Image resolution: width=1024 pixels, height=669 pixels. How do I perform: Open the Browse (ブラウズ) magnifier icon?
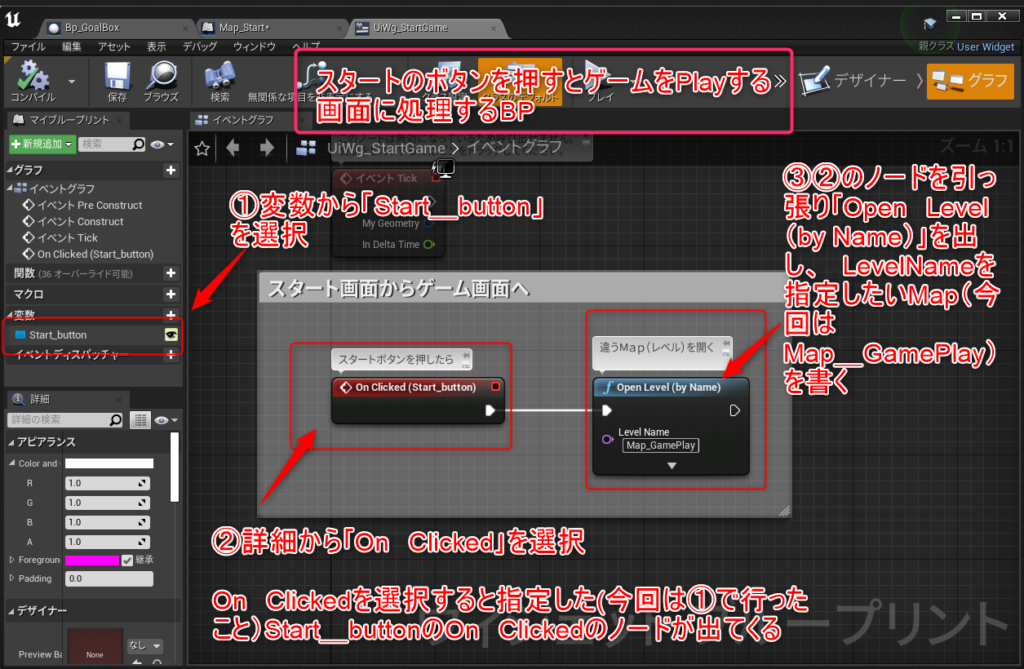pos(160,76)
